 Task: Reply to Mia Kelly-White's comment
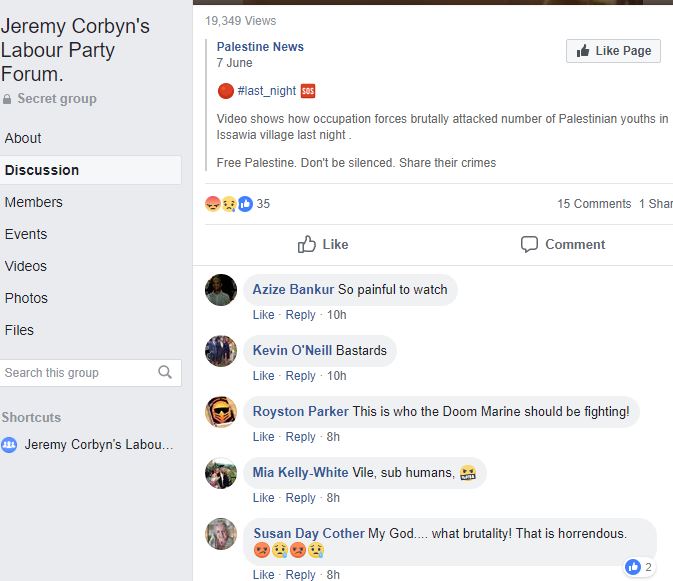300,498
